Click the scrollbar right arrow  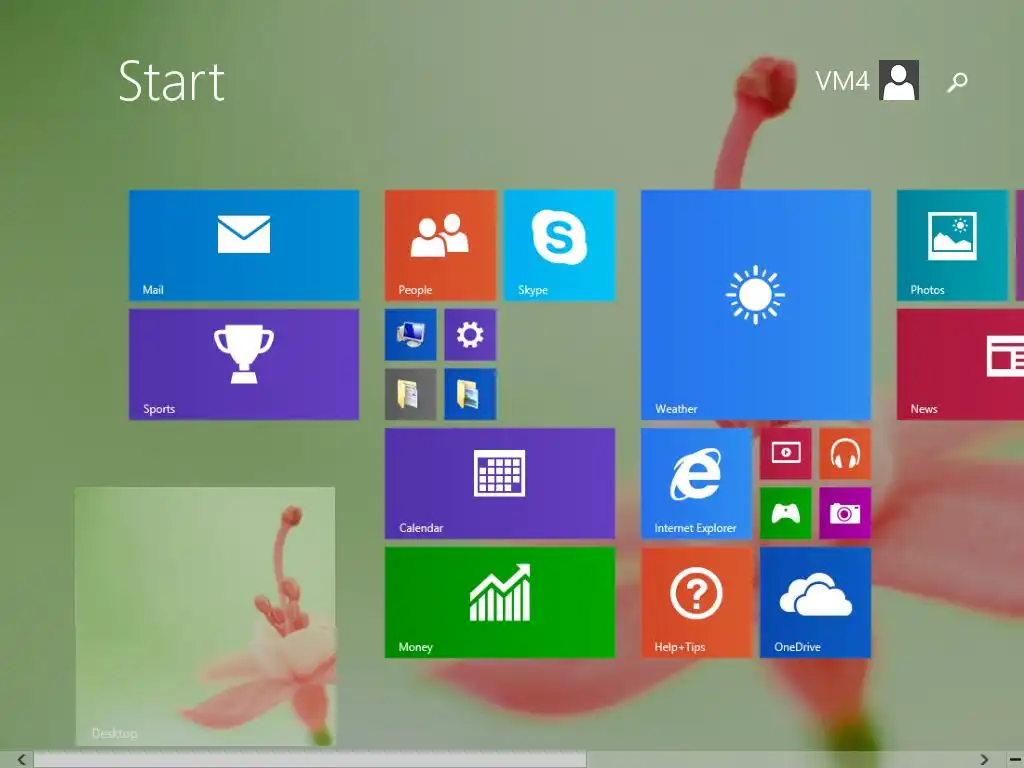click(x=984, y=760)
